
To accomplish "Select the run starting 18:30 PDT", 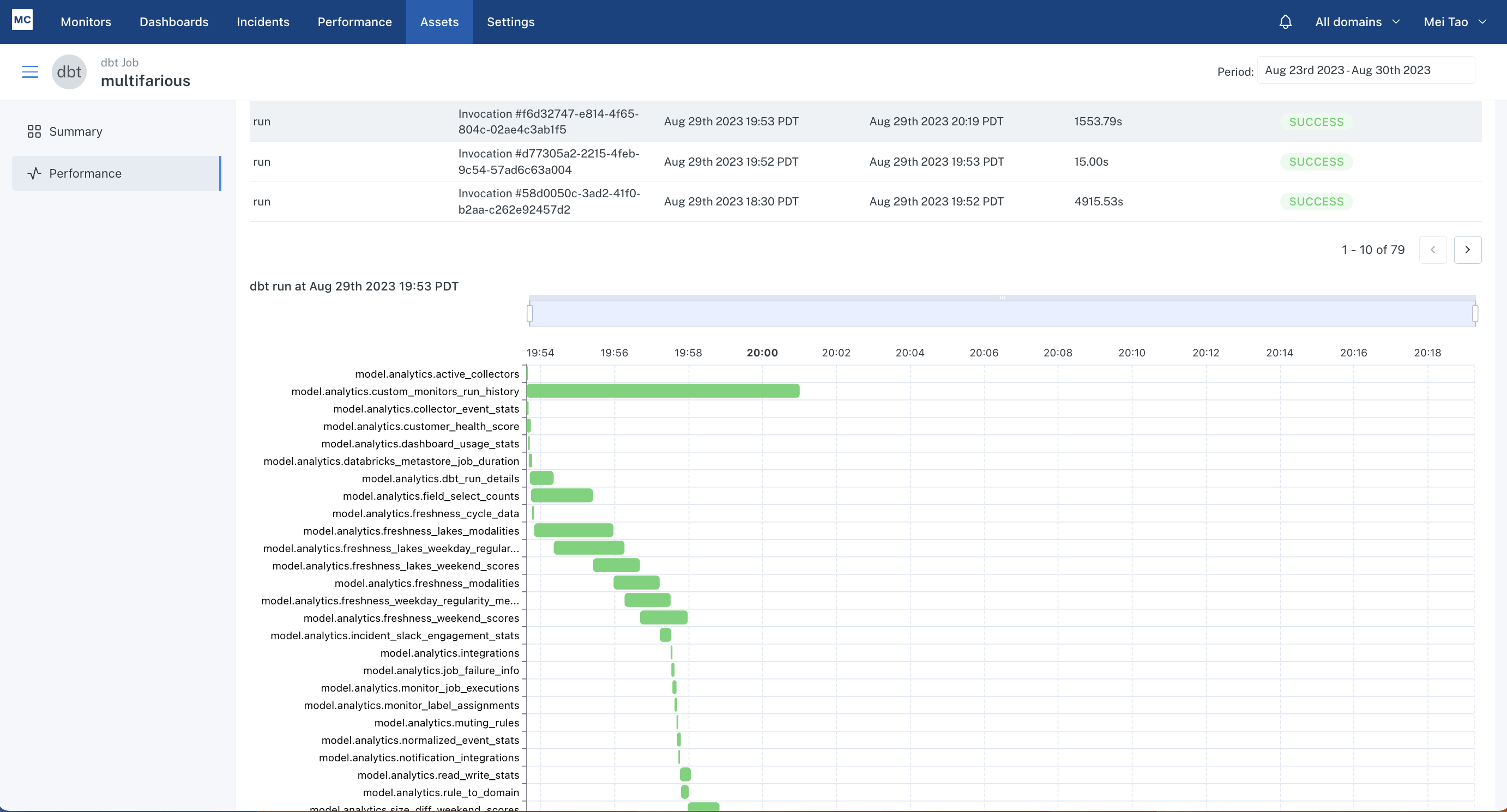I will 731,202.
